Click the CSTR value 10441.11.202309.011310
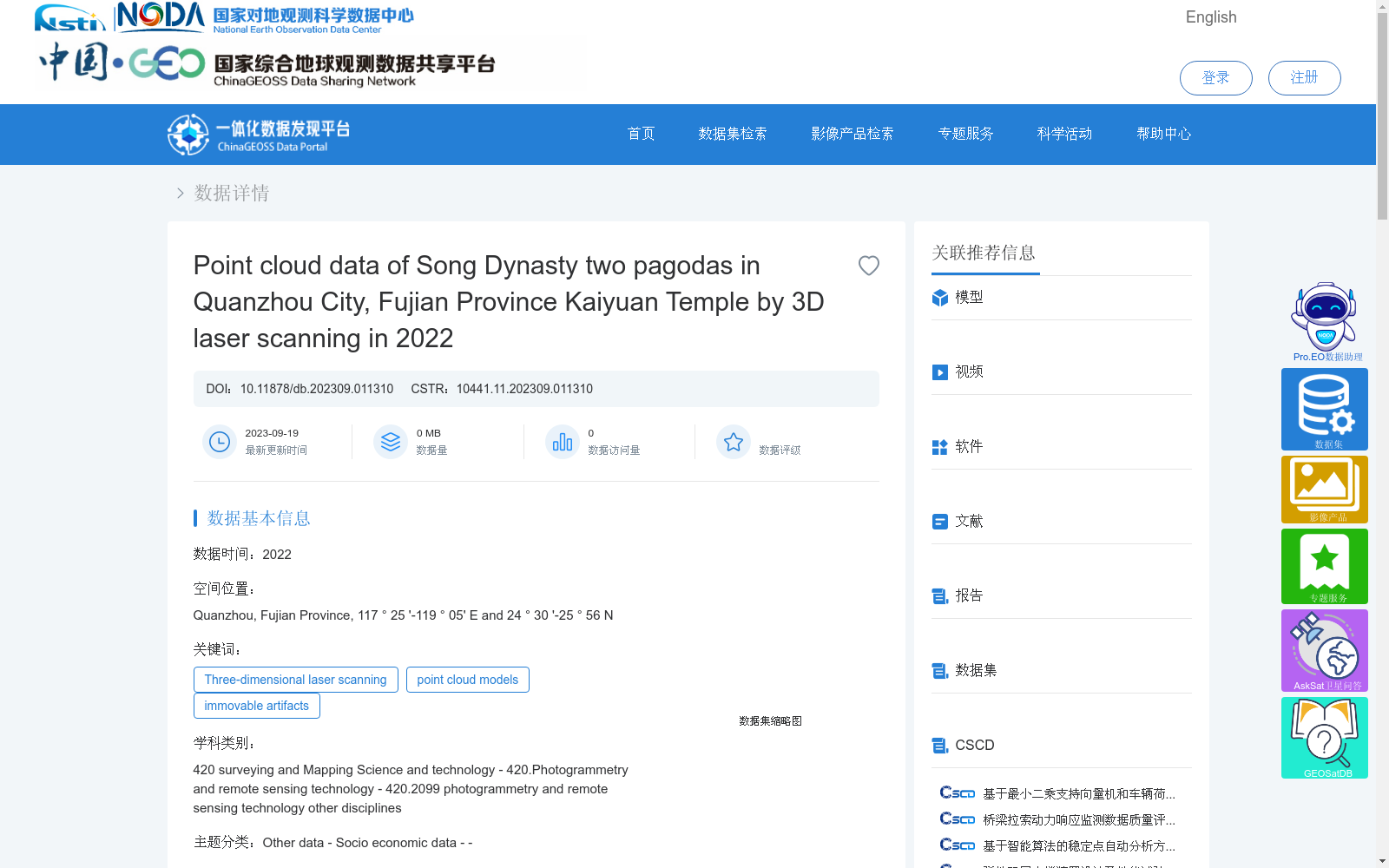The image size is (1389, 868). pos(524,389)
